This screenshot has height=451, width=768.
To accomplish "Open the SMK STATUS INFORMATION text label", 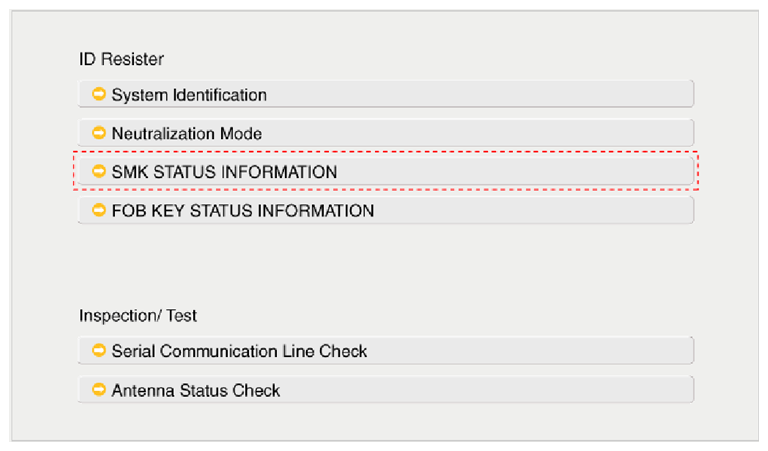I will (224, 172).
